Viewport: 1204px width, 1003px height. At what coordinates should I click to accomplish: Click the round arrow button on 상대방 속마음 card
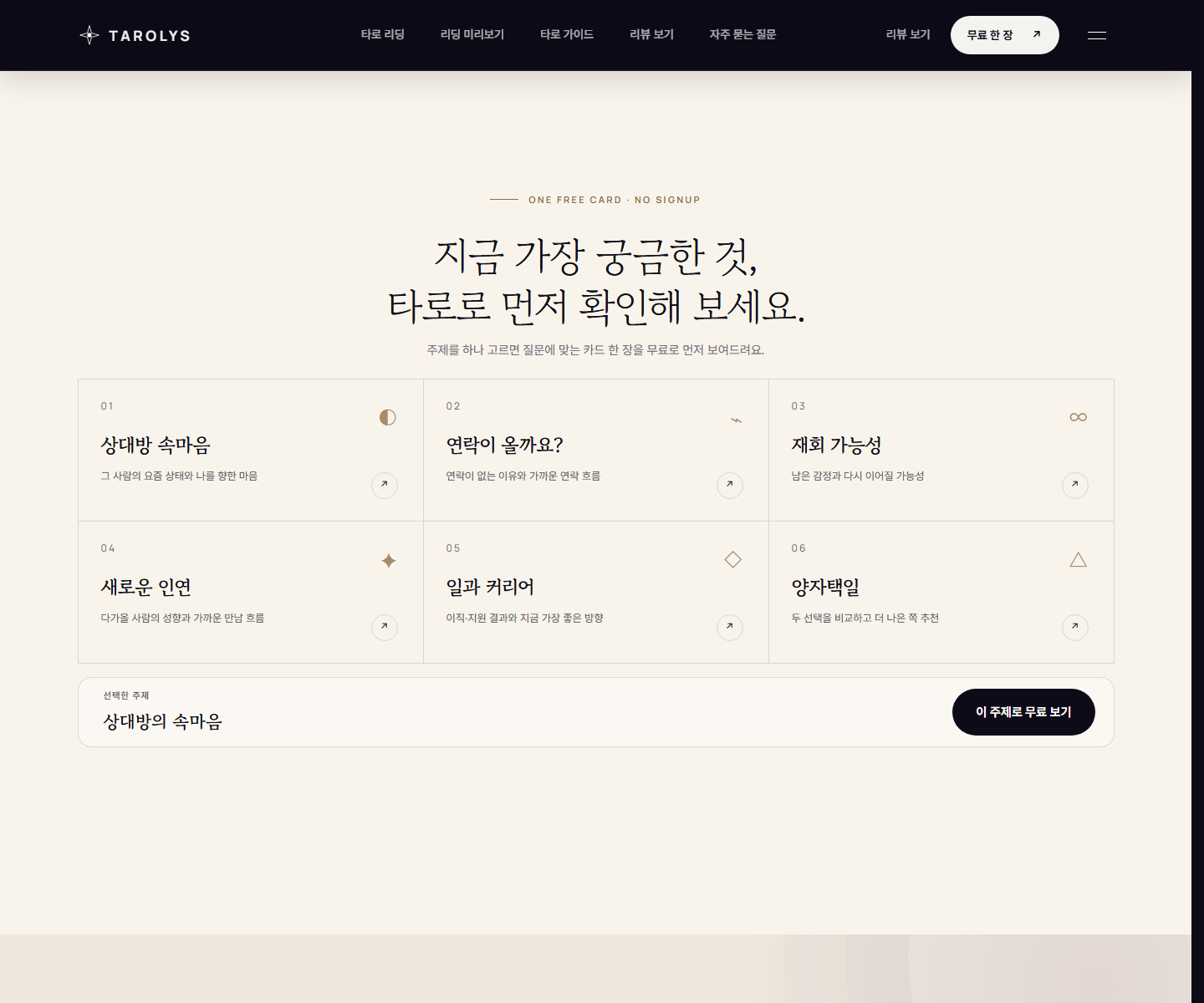coord(385,485)
